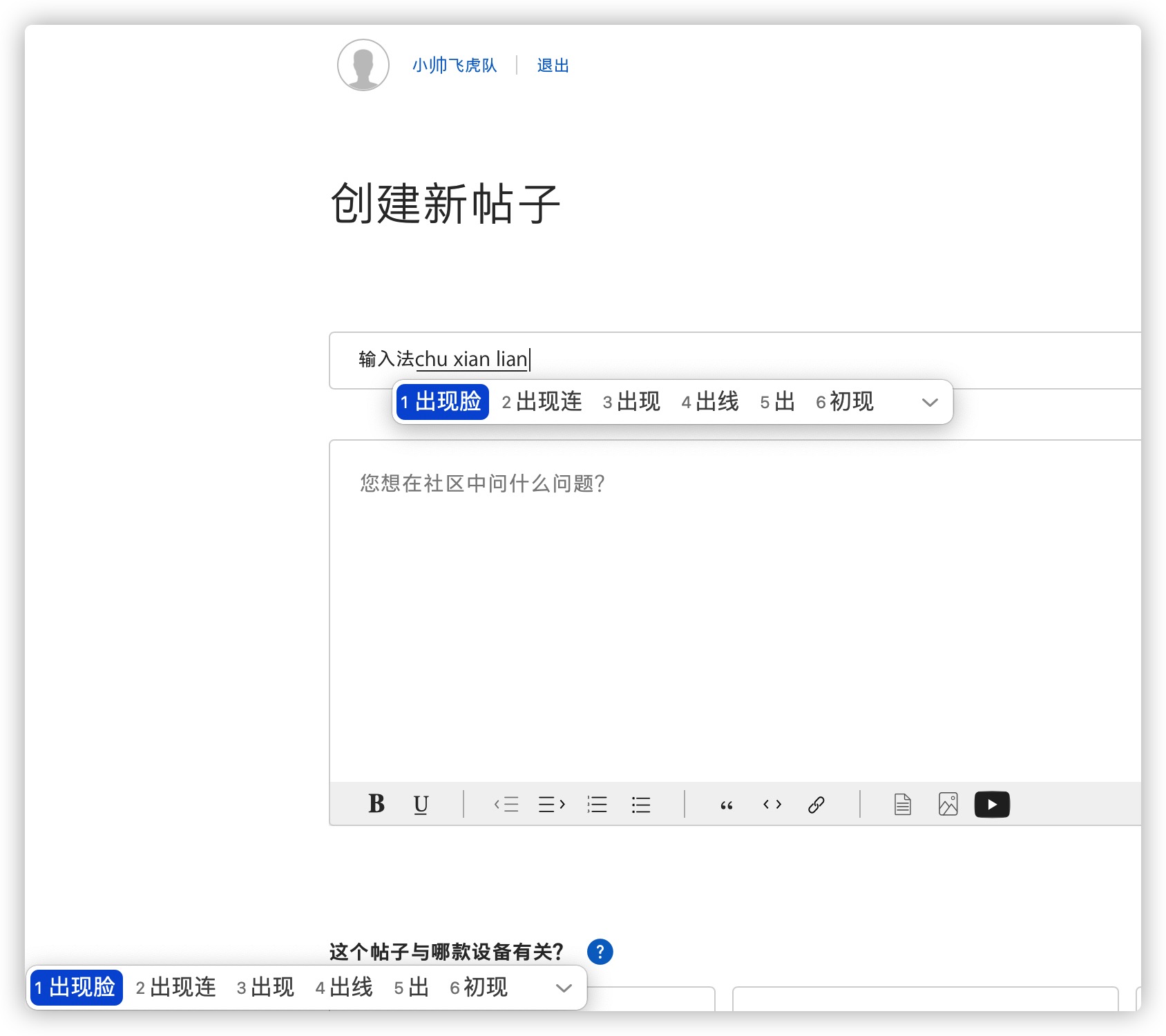Apply underline formatting

tap(421, 804)
